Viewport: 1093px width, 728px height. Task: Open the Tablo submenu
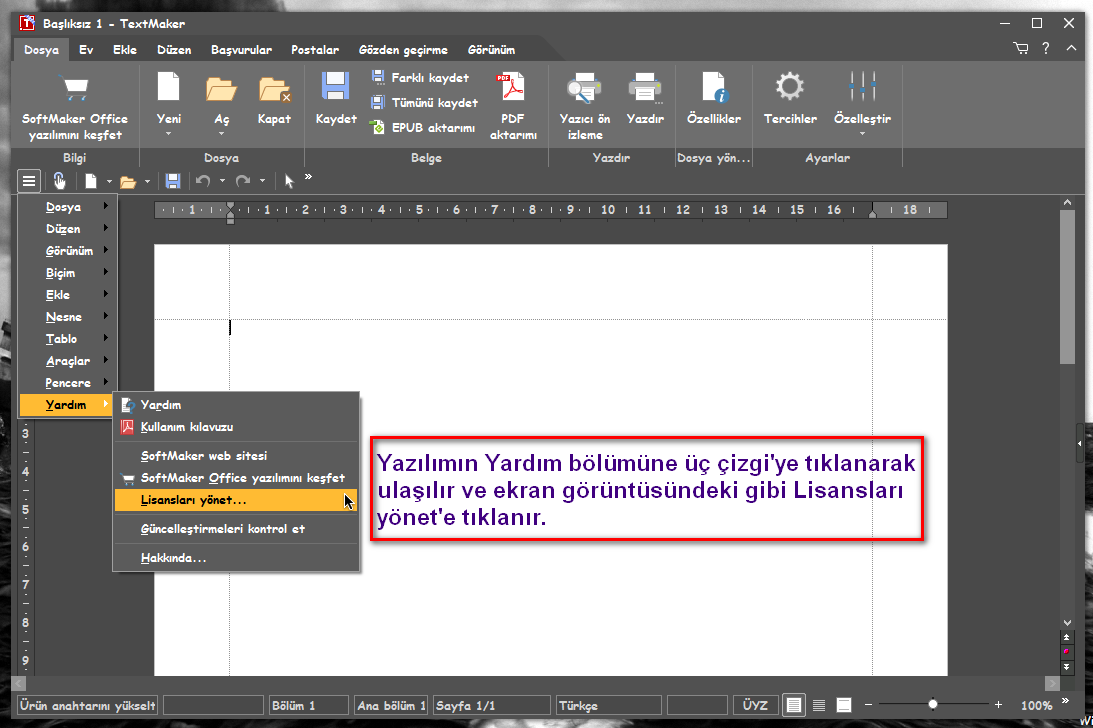click(x=68, y=339)
